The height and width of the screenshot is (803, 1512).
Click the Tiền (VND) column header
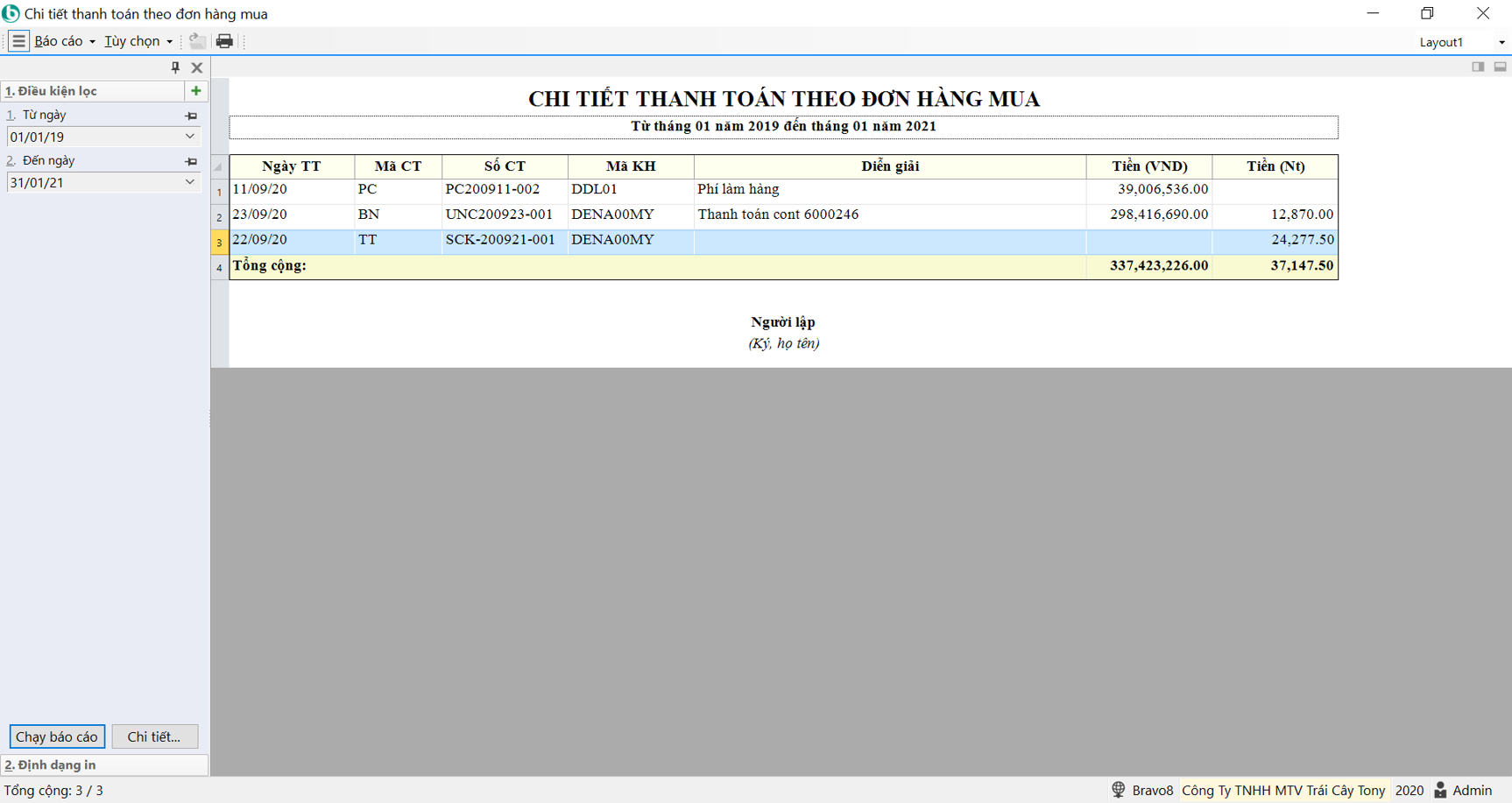tap(1149, 166)
